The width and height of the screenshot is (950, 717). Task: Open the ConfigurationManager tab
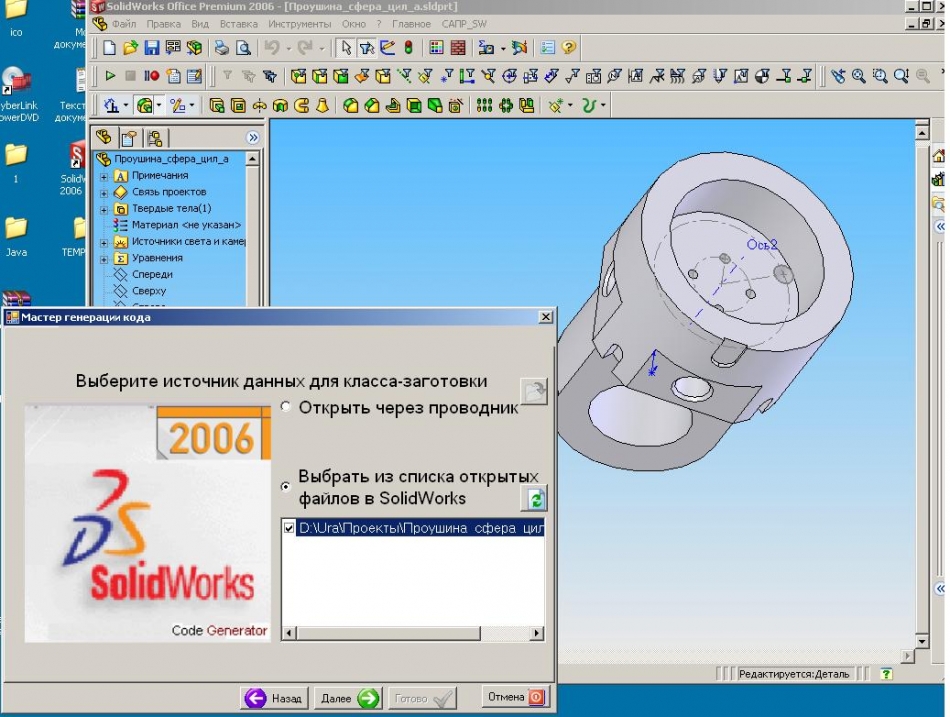(x=157, y=136)
